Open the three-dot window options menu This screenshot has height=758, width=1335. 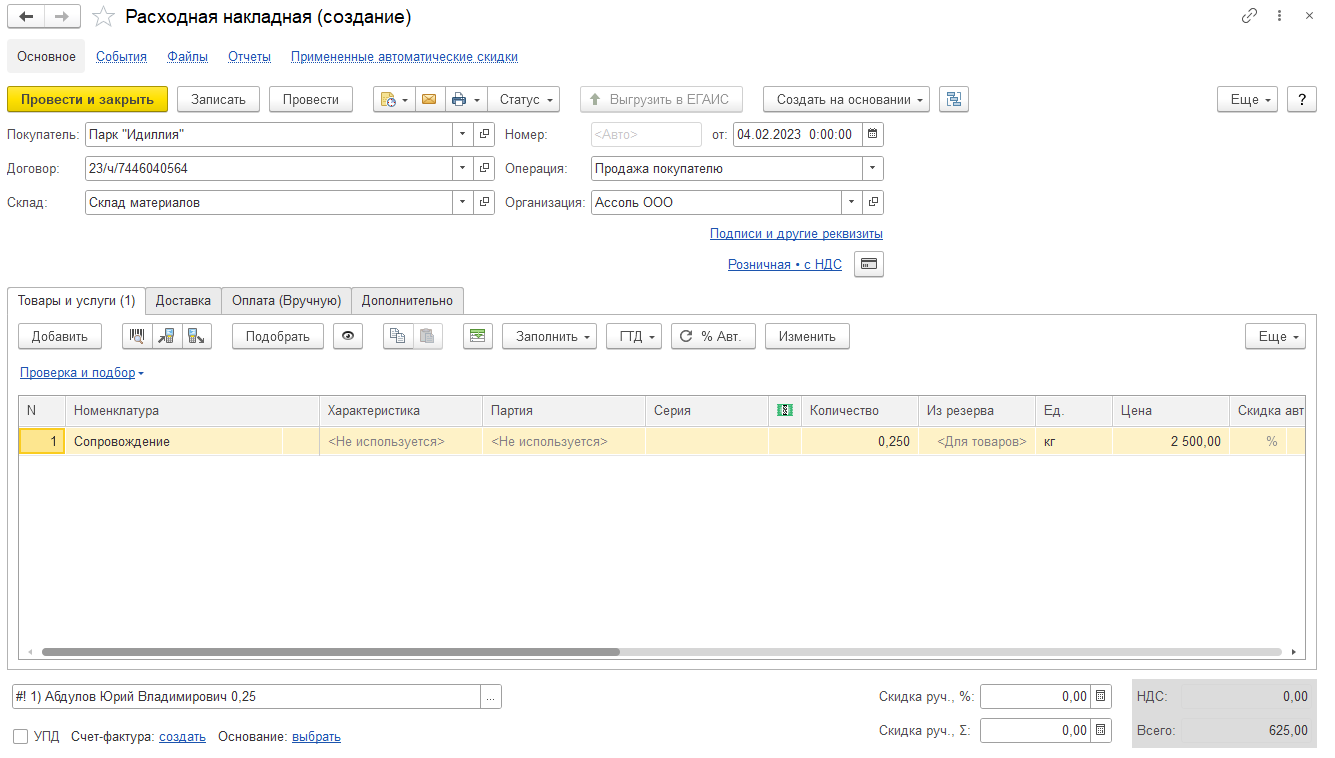(x=1279, y=16)
